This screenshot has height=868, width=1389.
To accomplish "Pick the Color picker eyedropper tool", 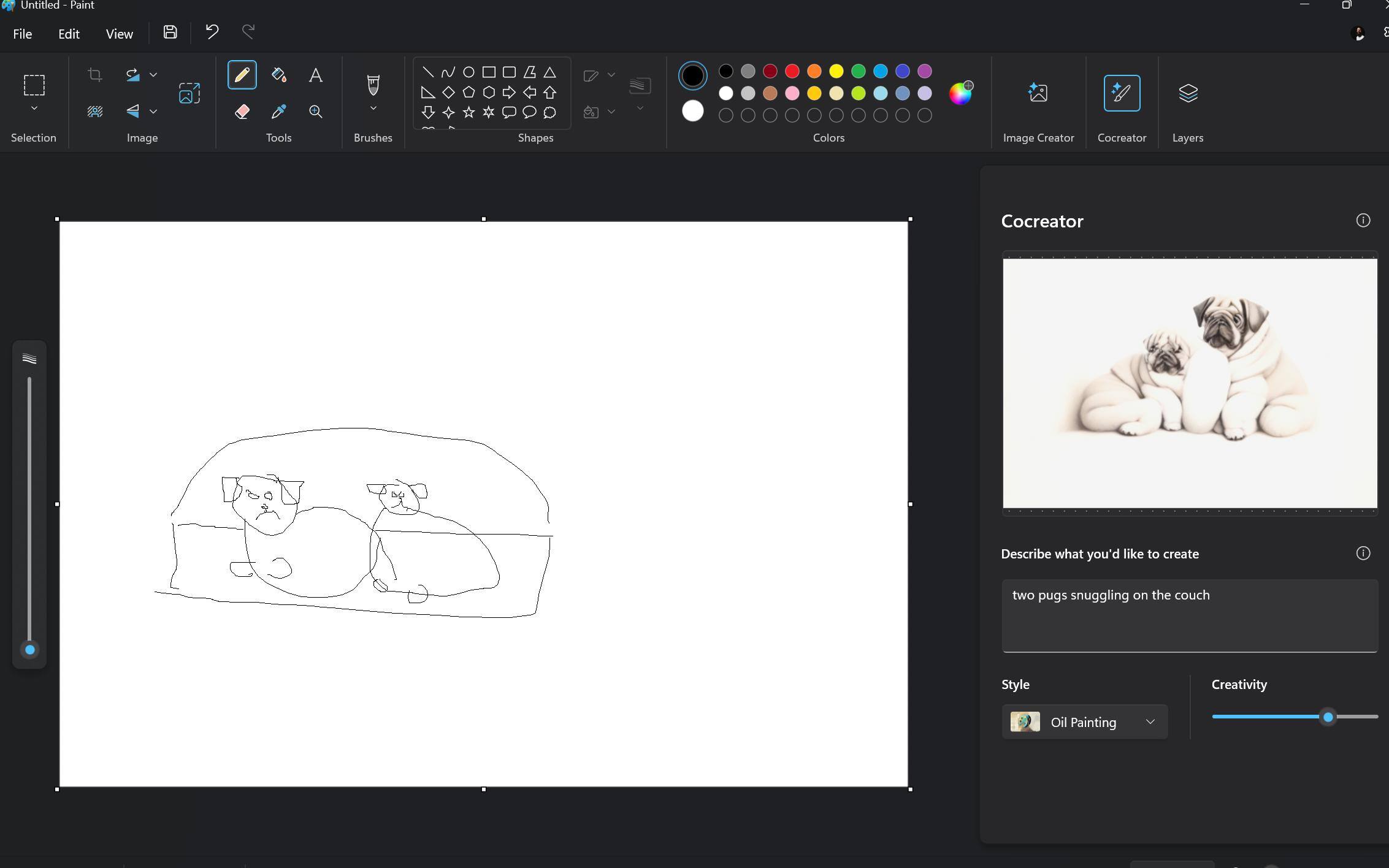I will click(279, 112).
